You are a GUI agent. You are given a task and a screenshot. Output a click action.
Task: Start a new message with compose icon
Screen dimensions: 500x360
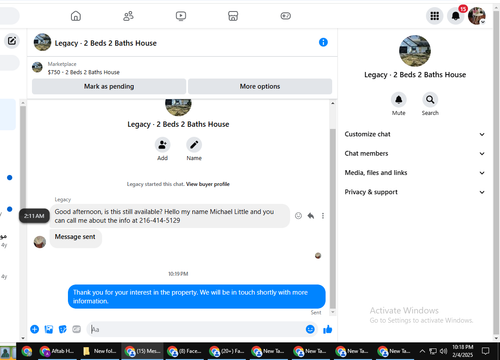(12, 41)
